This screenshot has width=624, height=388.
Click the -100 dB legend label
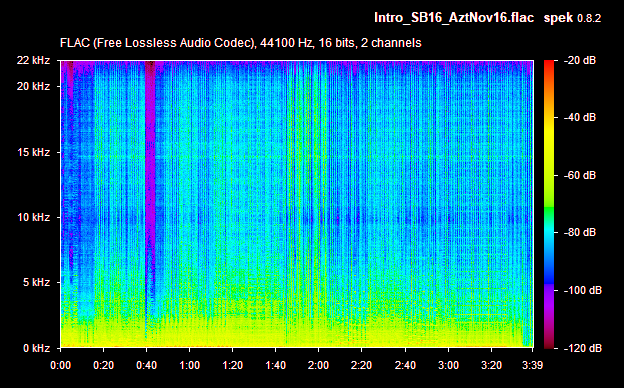583,291
